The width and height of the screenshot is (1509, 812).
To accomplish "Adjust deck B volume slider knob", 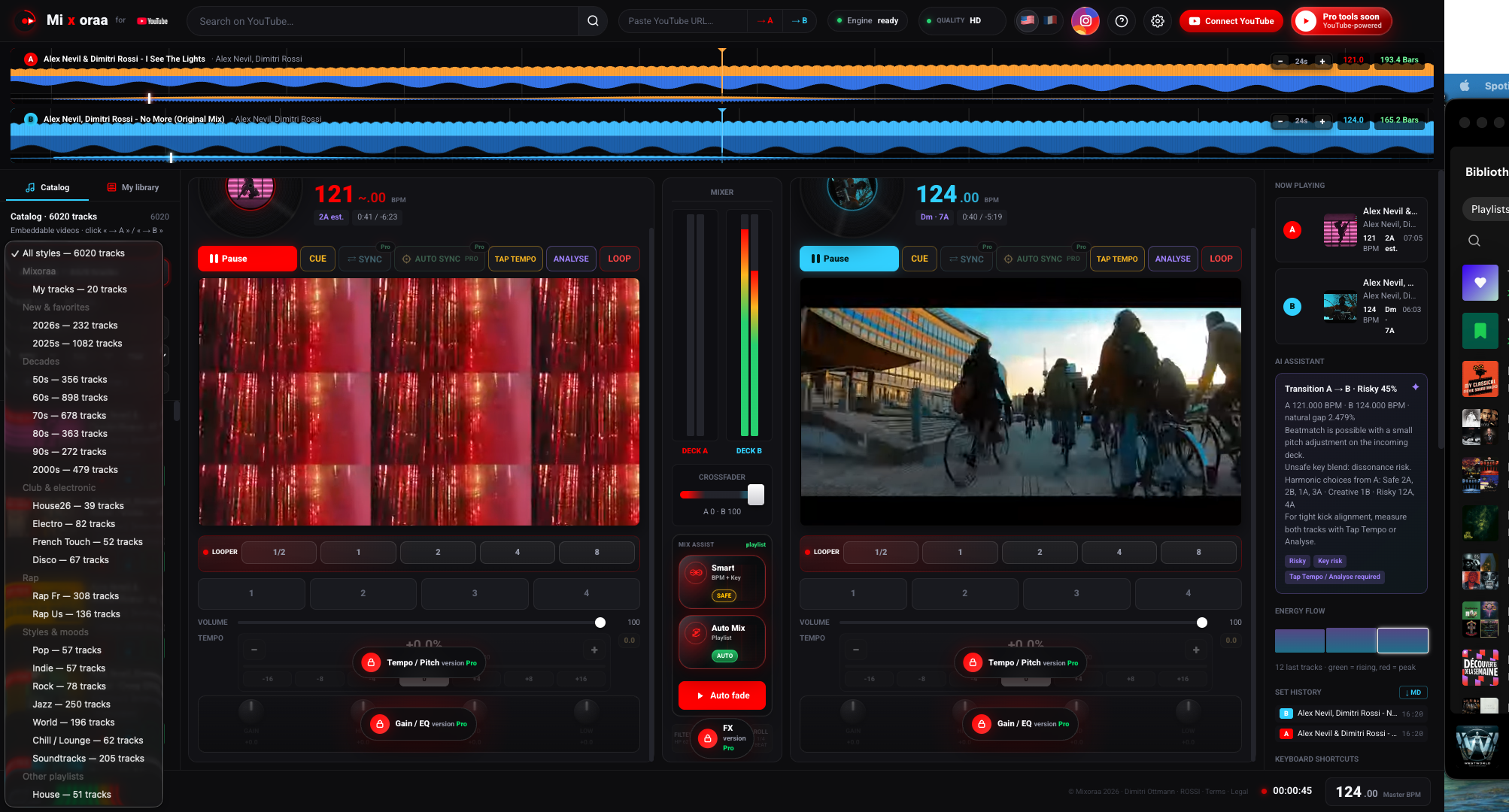I will [x=1202, y=623].
